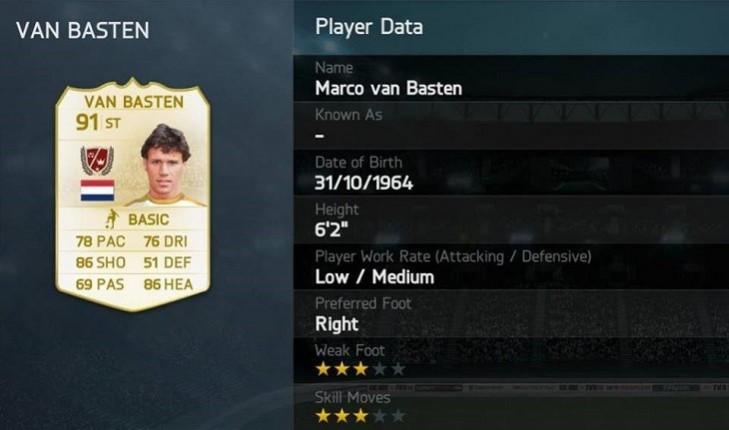Select the Date of Birth 31/10/1964 row
The width and height of the screenshot is (729, 430).
pyautogui.click(x=511, y=172)
